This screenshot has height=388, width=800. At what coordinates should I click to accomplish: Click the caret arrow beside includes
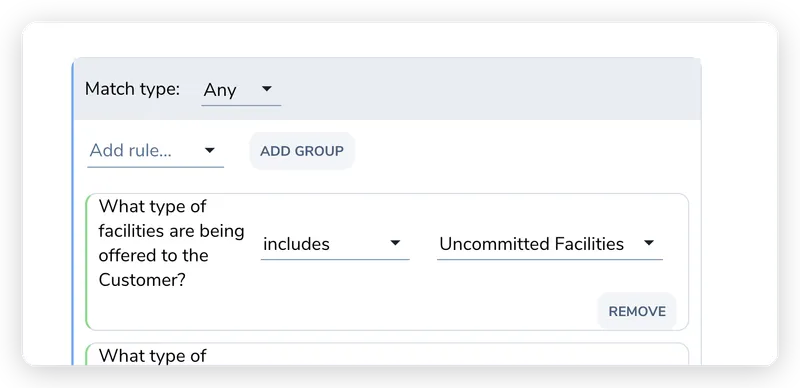395,243
